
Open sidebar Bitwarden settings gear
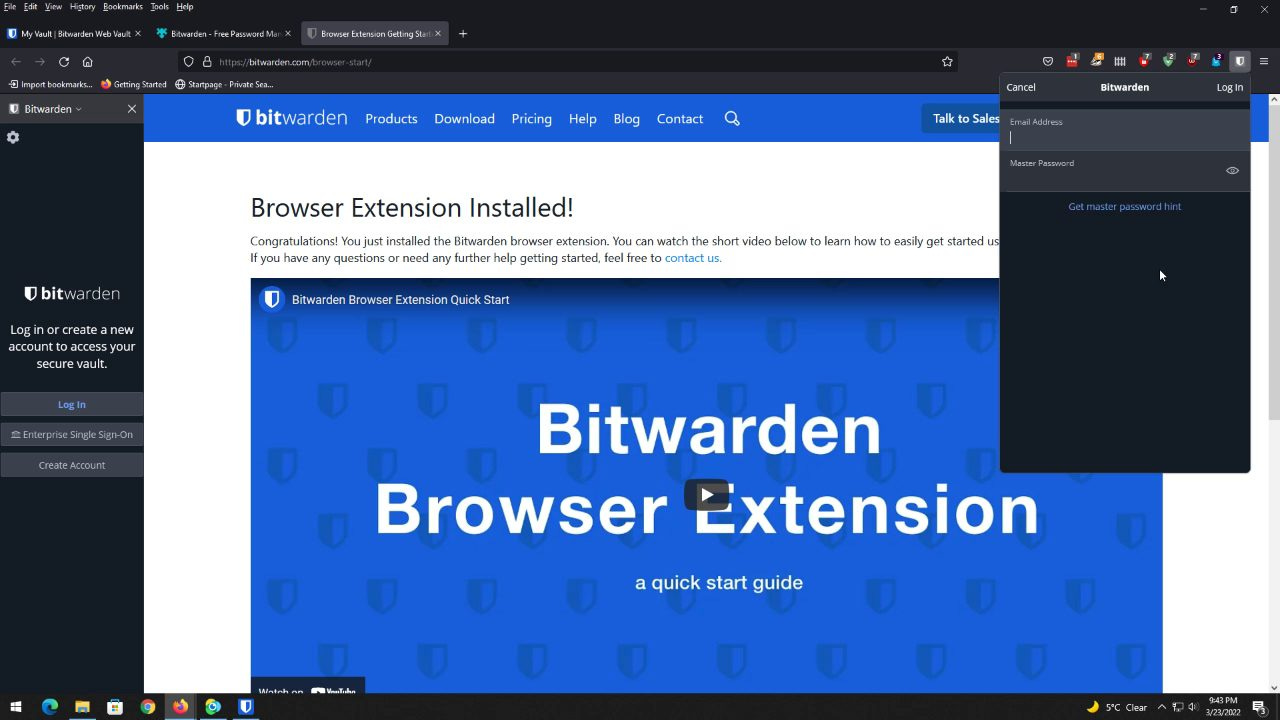(13, 137)
